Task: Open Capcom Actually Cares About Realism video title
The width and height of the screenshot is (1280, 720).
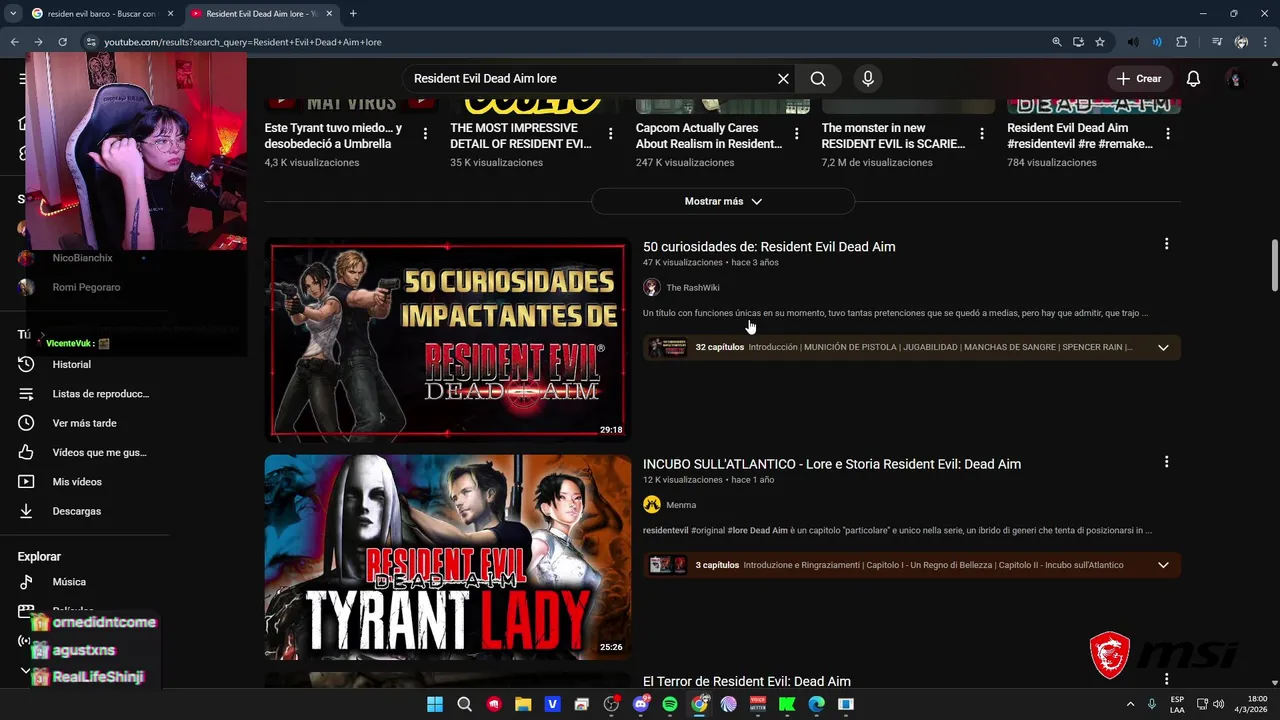Action: 710,136
